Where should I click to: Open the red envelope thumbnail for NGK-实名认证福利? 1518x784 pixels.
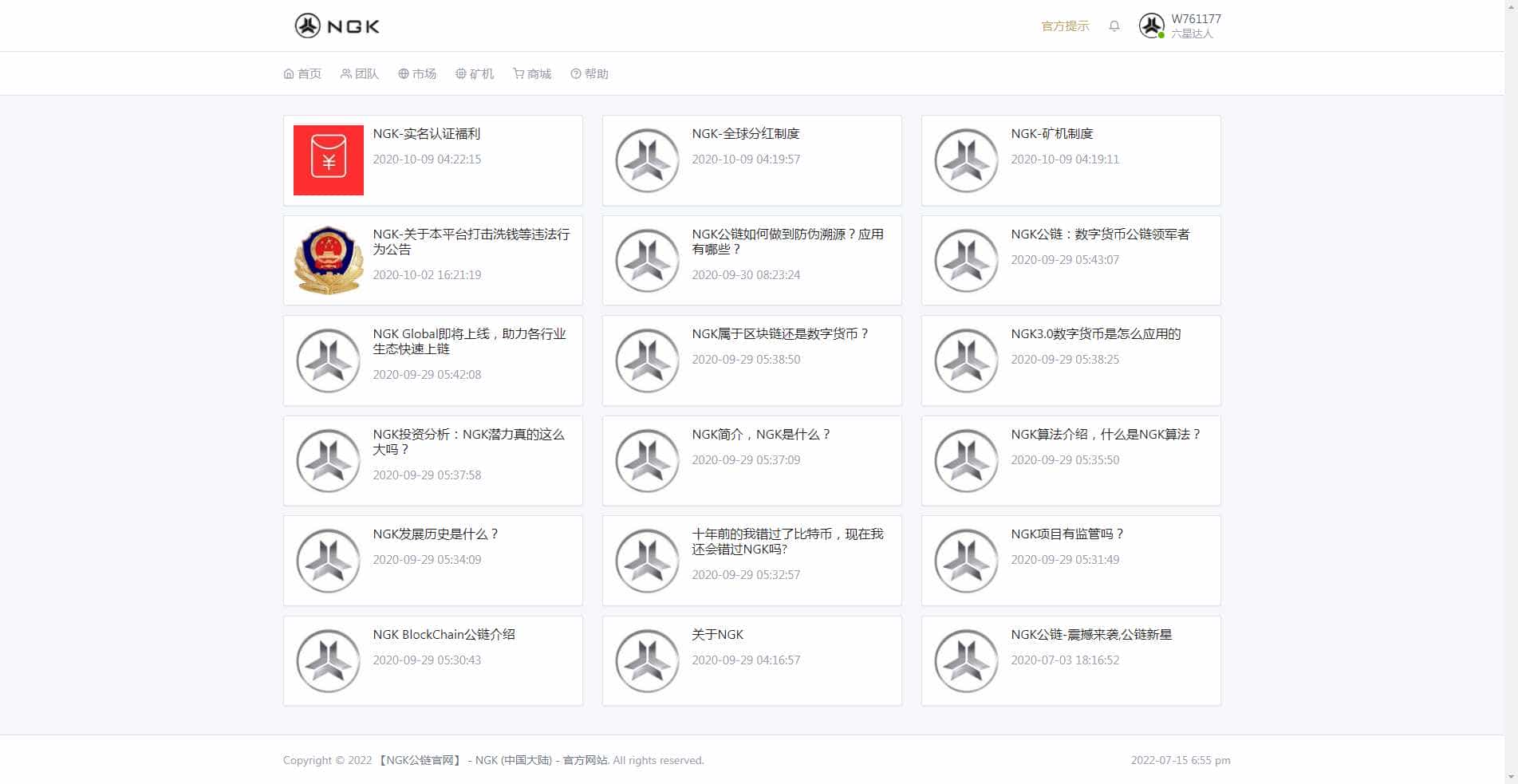329,160
